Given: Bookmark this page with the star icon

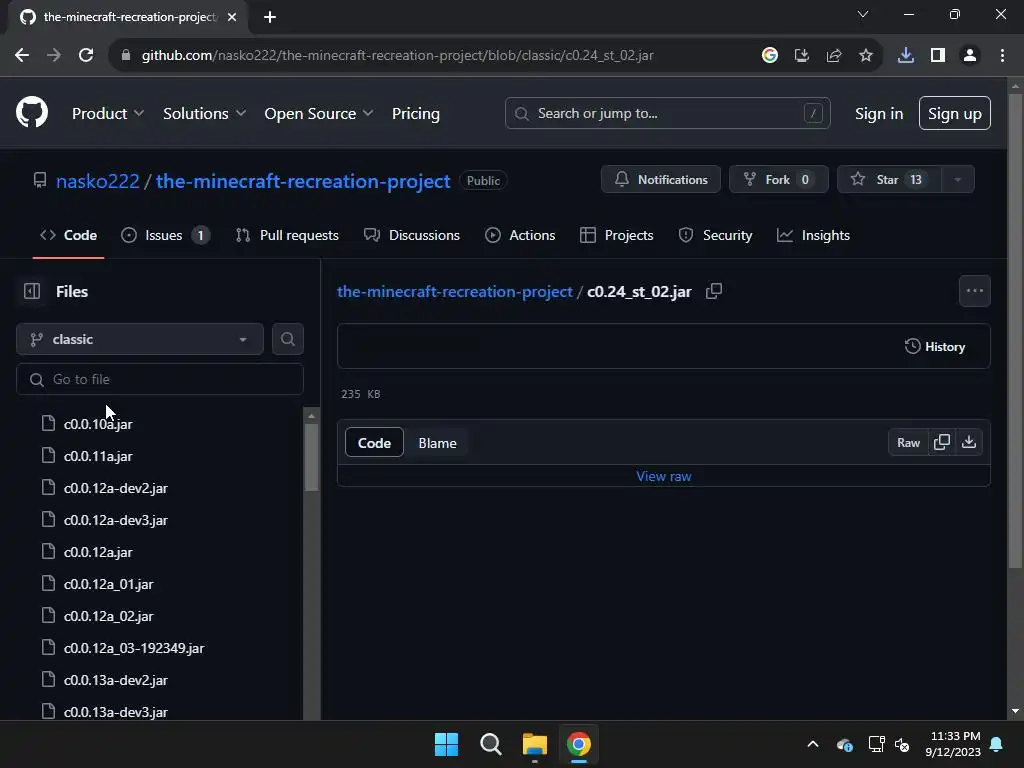Looking at the screenshot, I should [866, 56].
